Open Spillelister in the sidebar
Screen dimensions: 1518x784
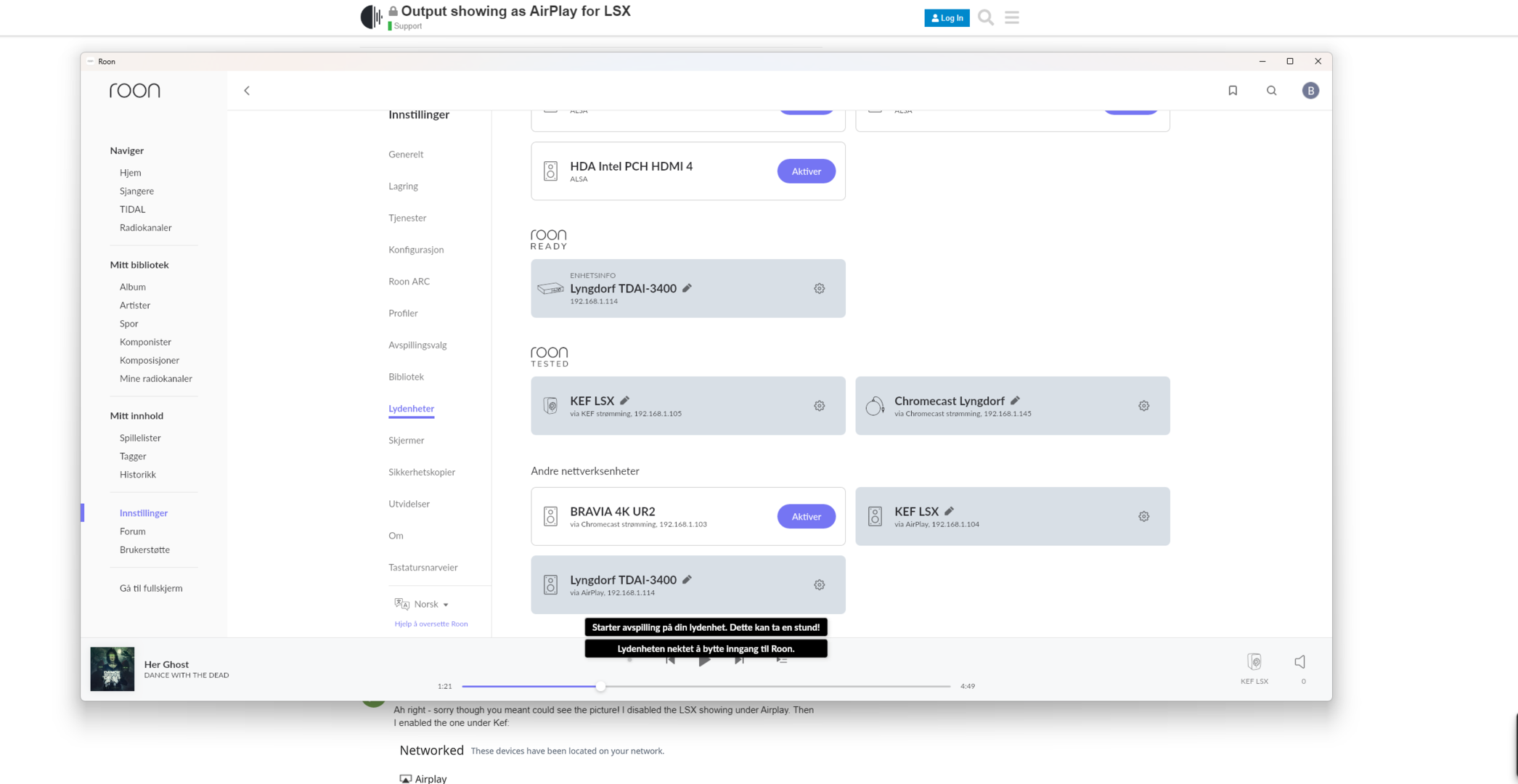[140, 438]
